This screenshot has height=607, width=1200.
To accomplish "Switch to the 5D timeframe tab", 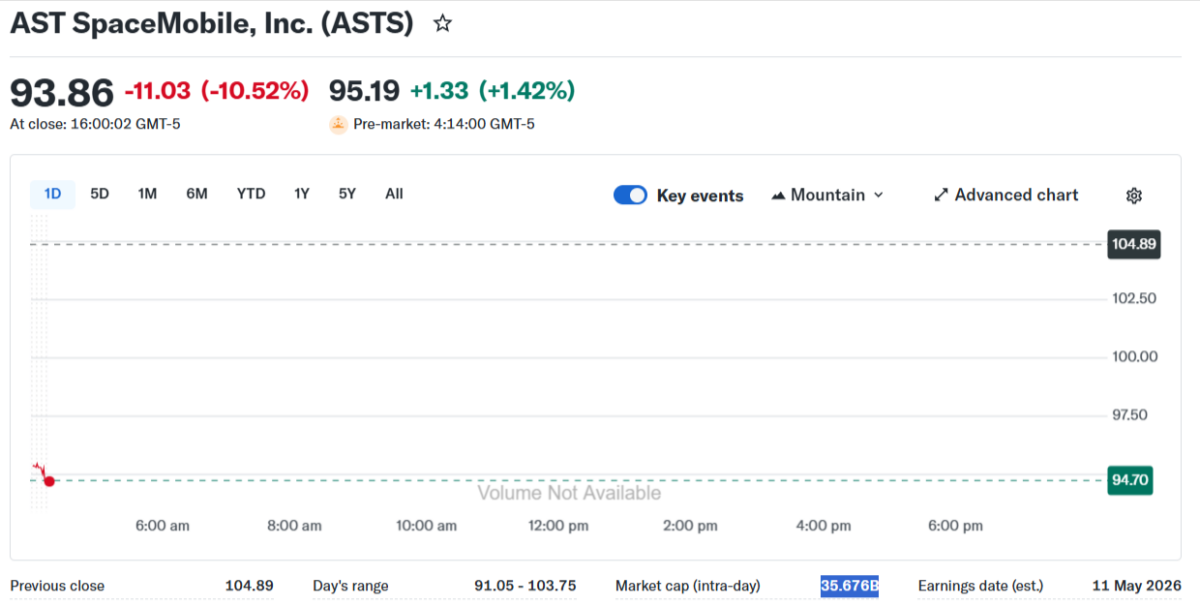I will click(x=99, y=194).
